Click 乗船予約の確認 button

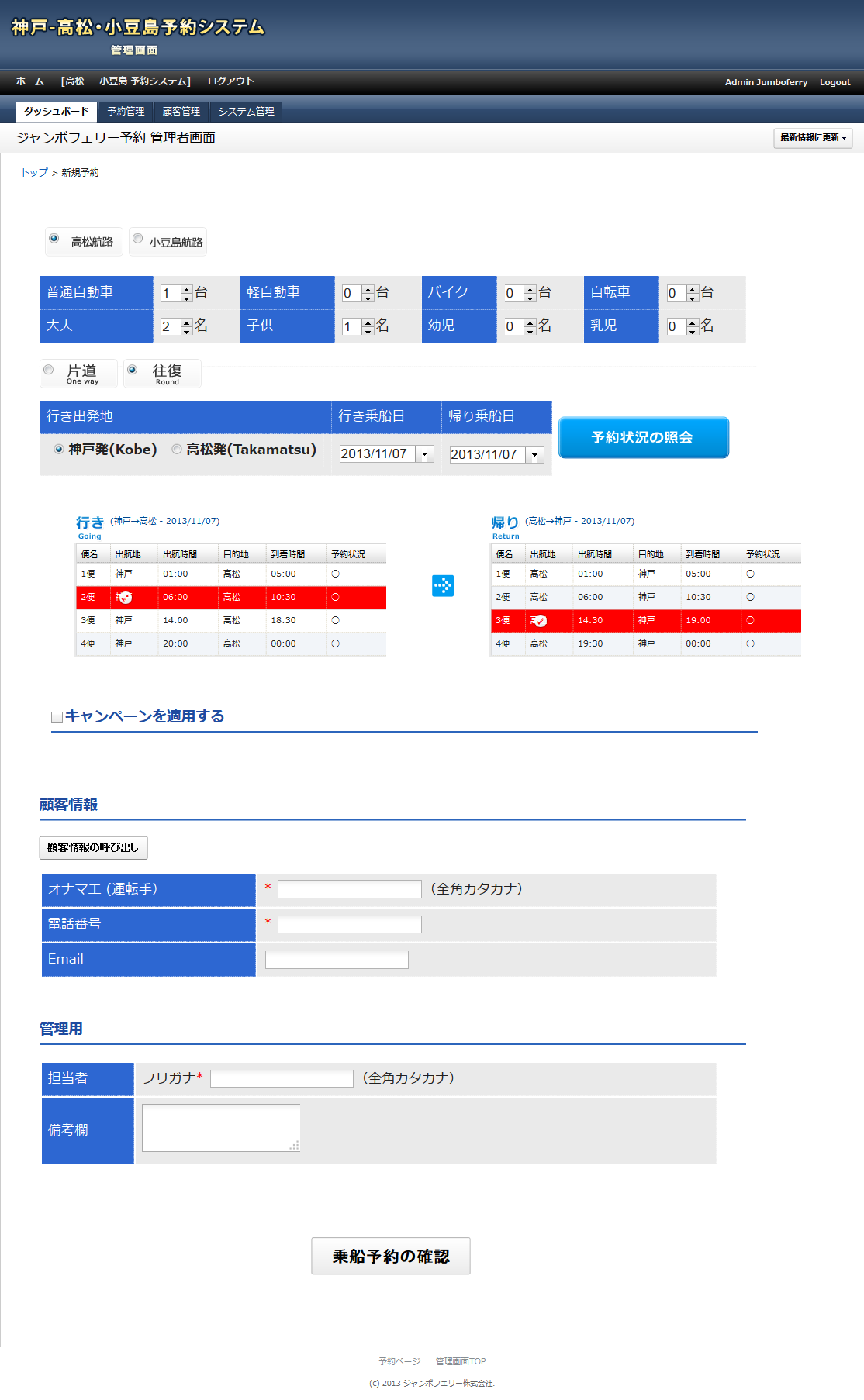[391, 1256]
